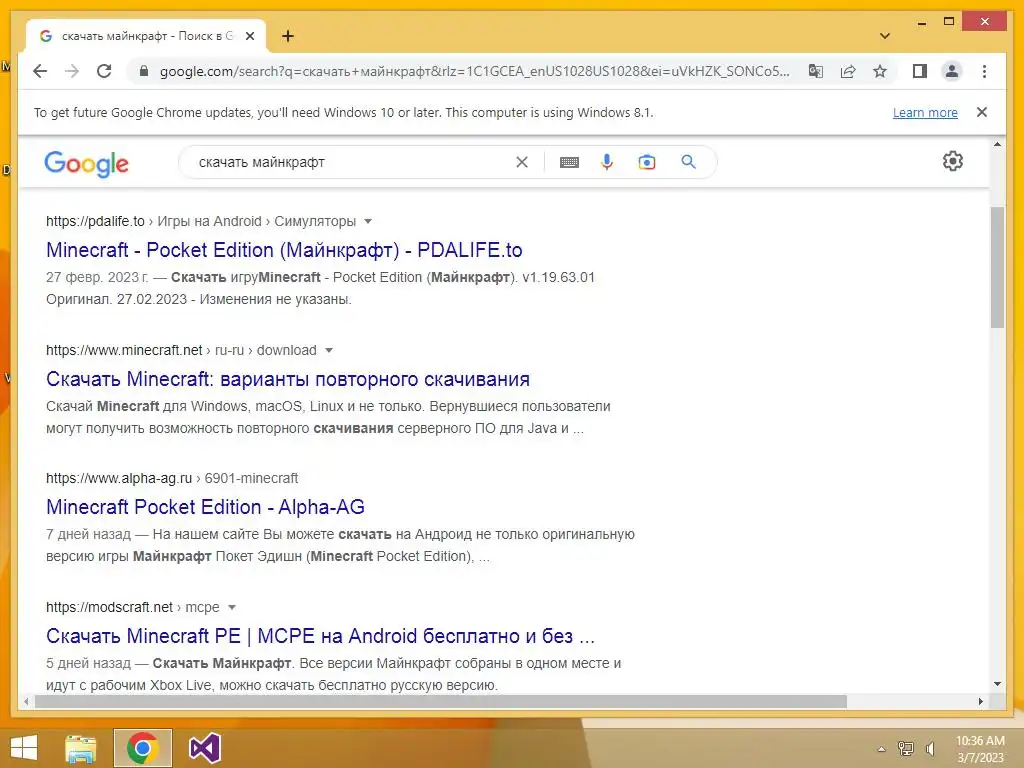The height and width of the screenshot is (768, 1024).
Task: Open Minecraft Pocket Edition Alpha-AG result
Action: 205,507
